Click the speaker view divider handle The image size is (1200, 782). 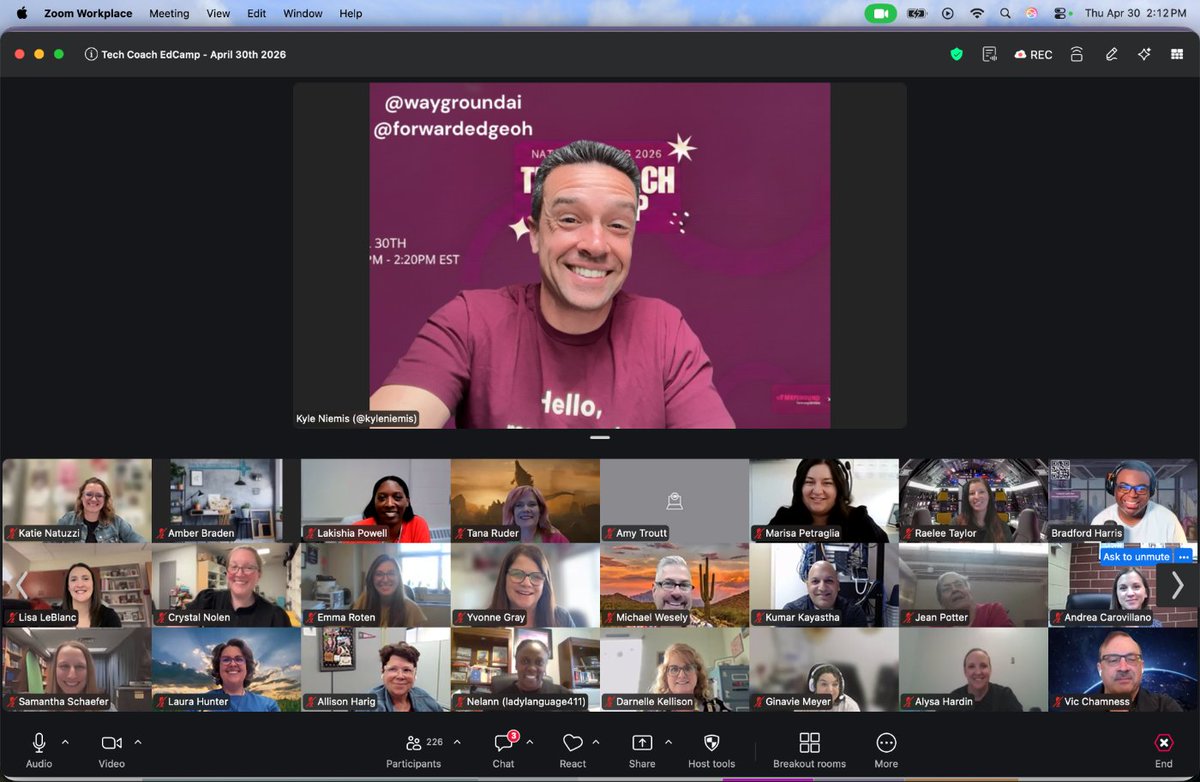coord(600,437)
